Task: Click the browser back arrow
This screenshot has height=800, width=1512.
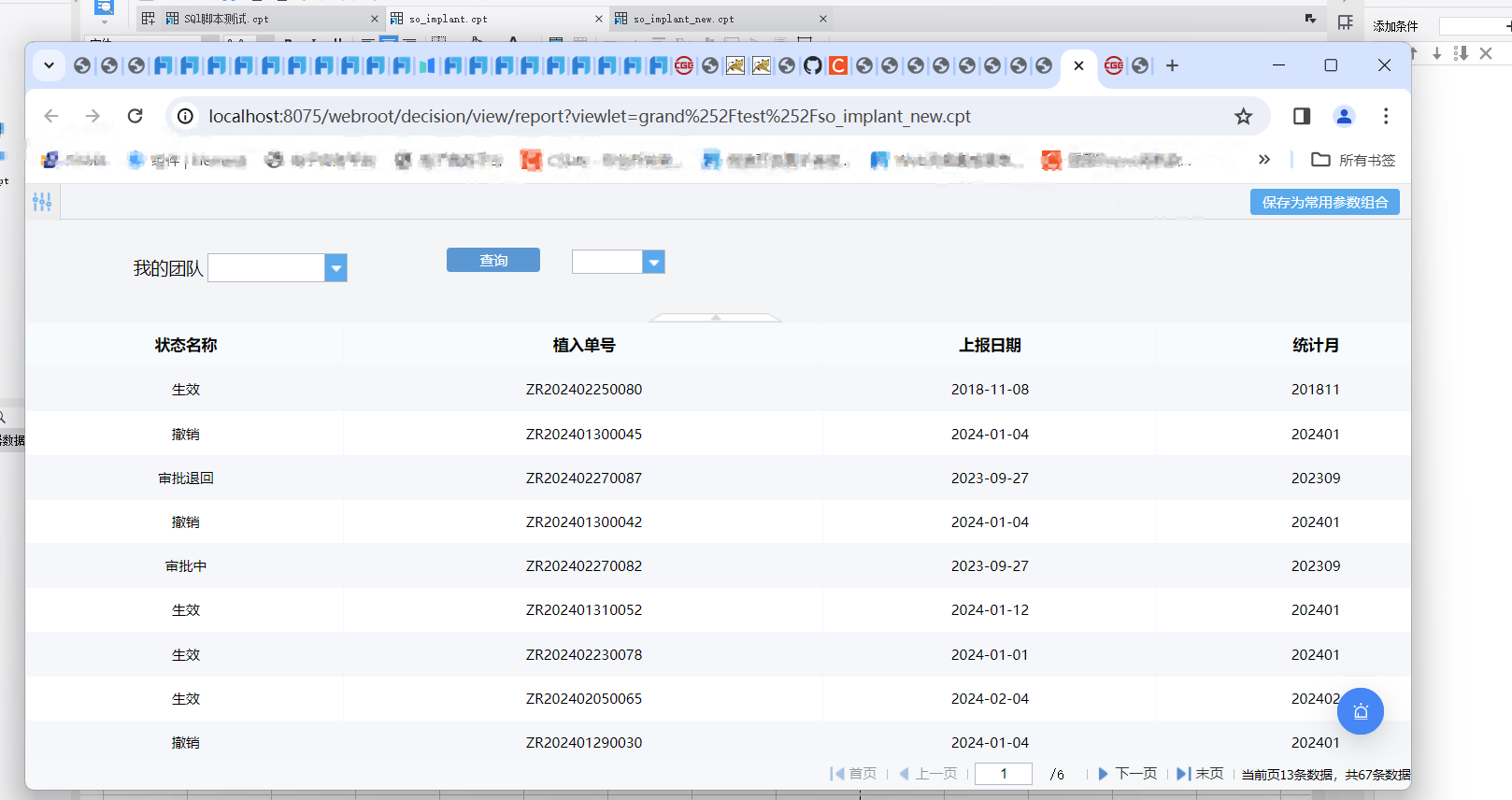Action: [x=51, y=116]
